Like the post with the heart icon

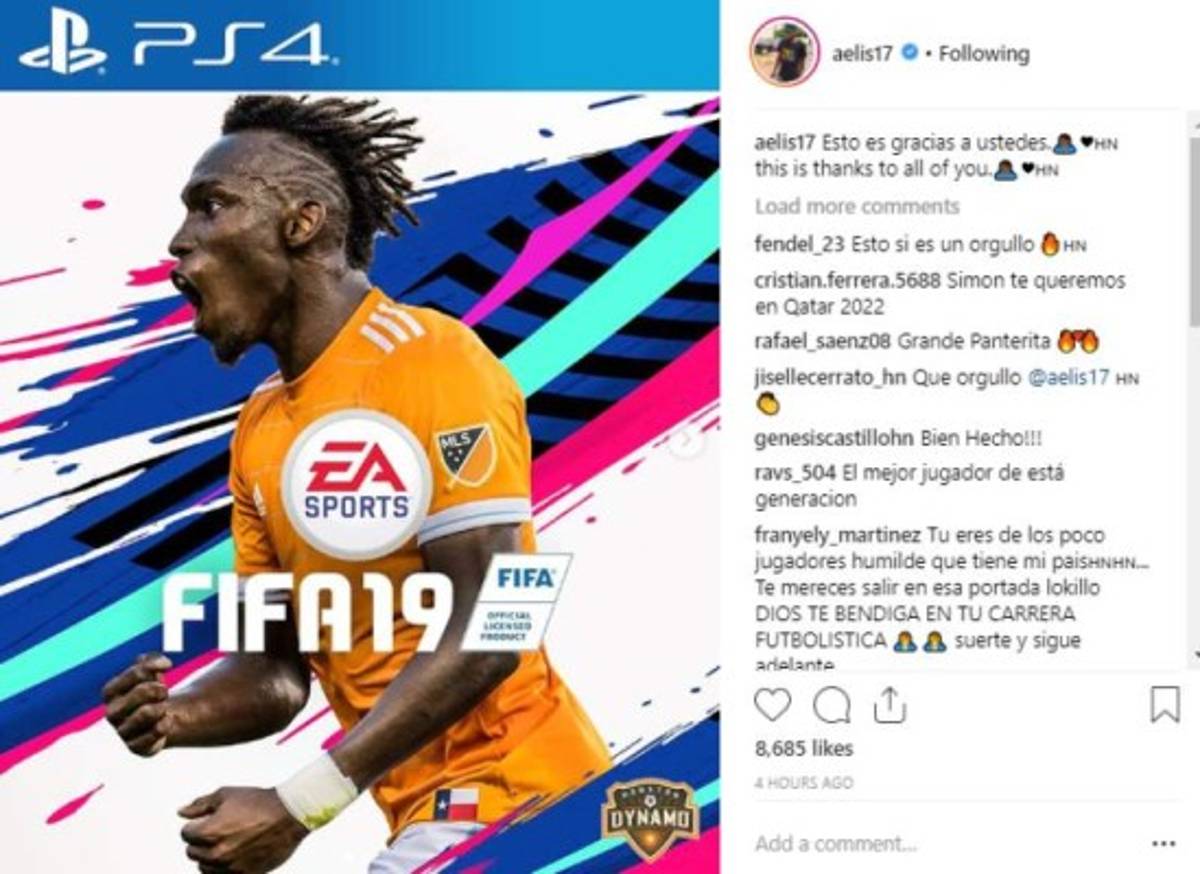[x=772, y=706]
